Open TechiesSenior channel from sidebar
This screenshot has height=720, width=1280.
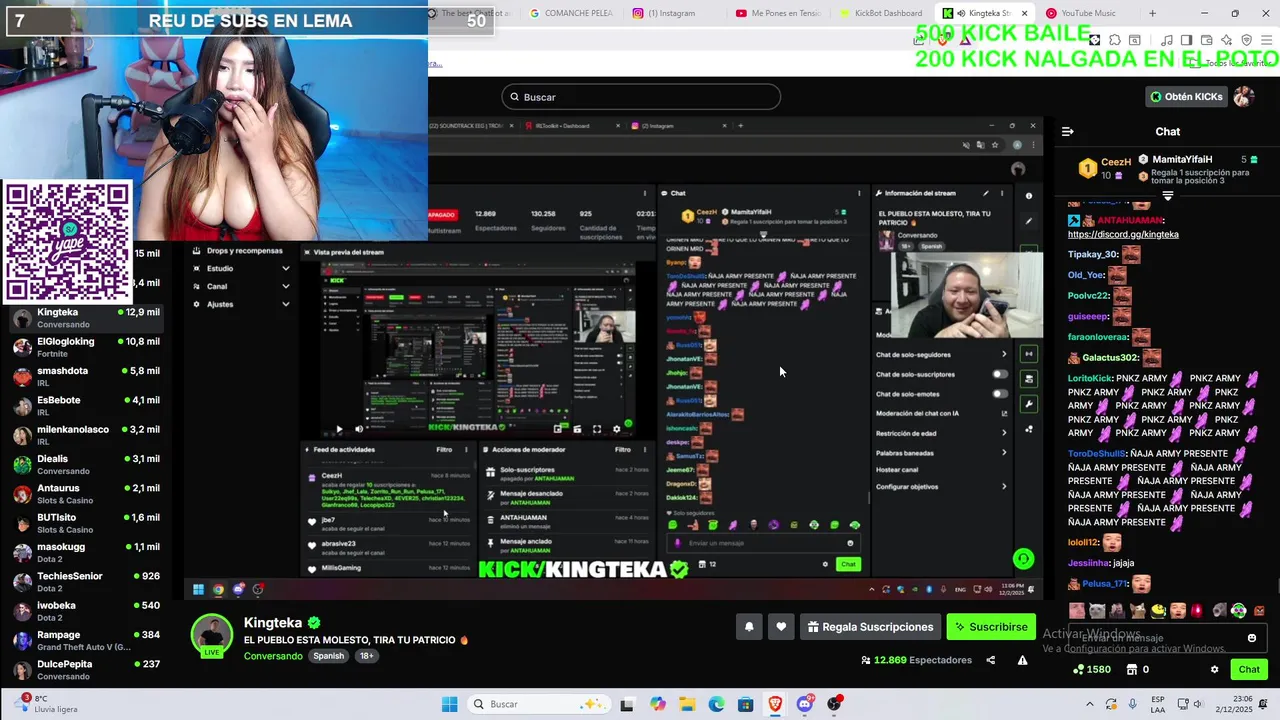(85, 582)
